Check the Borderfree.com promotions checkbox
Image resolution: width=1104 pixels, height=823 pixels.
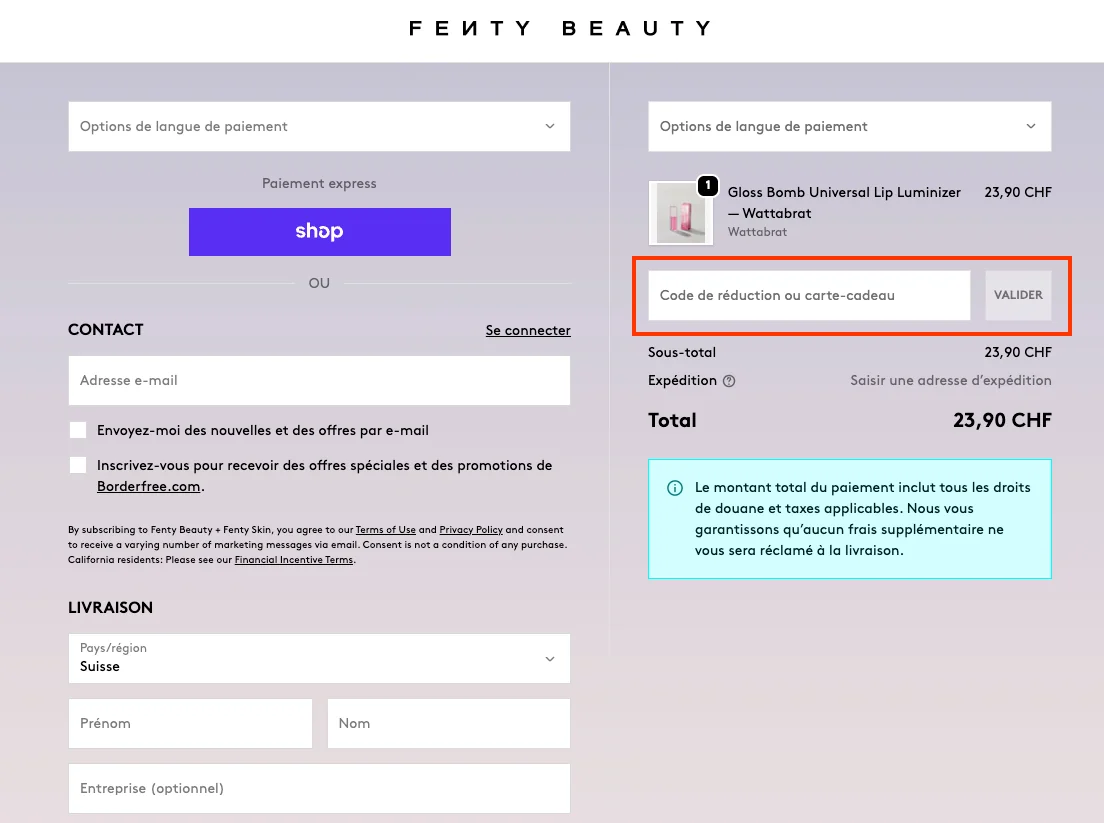78,464
